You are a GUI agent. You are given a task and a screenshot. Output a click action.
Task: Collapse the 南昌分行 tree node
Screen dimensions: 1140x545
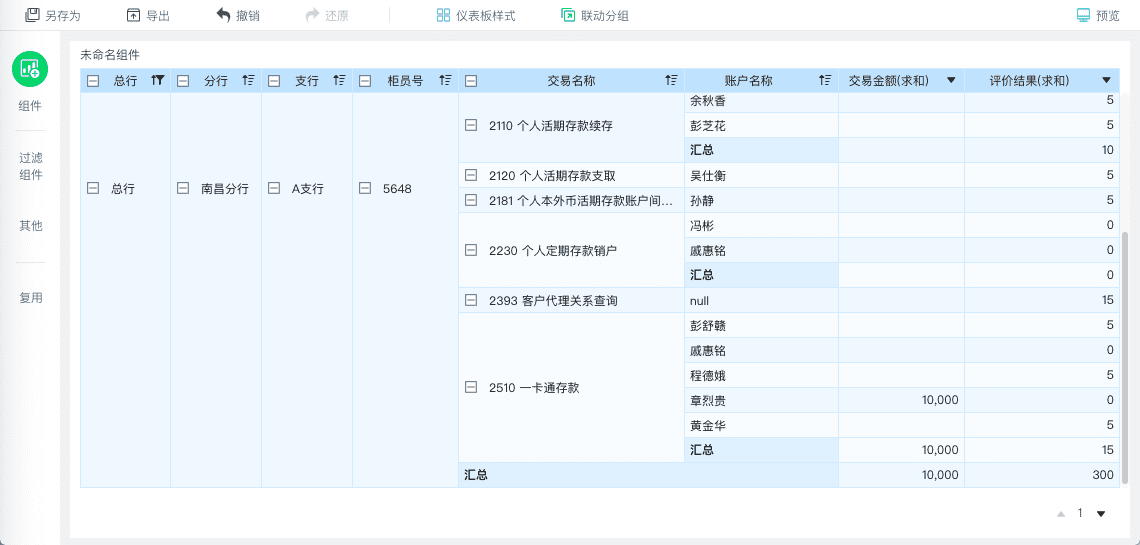[x=183, y=188]
